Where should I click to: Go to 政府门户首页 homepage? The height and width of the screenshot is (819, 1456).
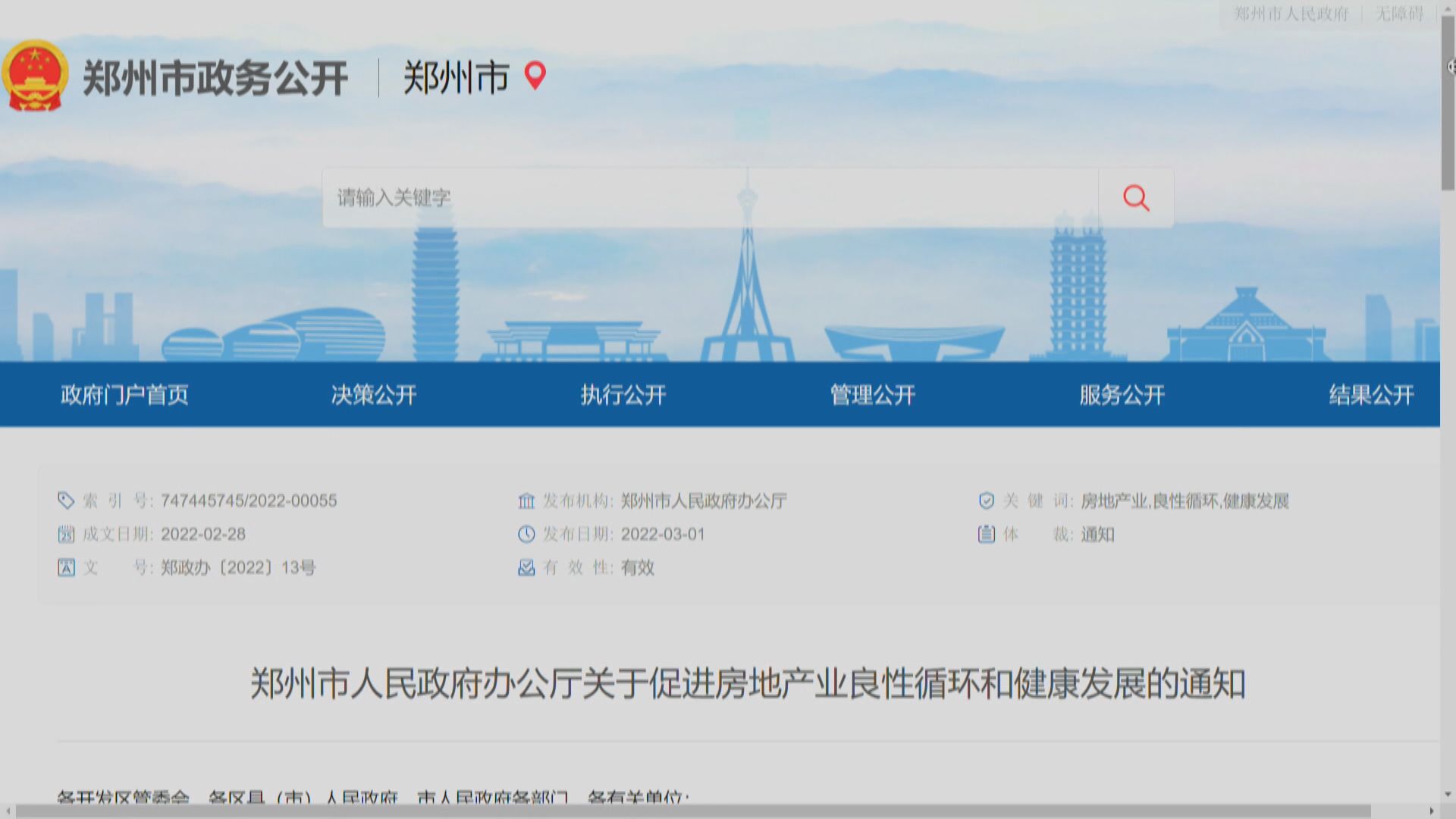pos(124,395)
